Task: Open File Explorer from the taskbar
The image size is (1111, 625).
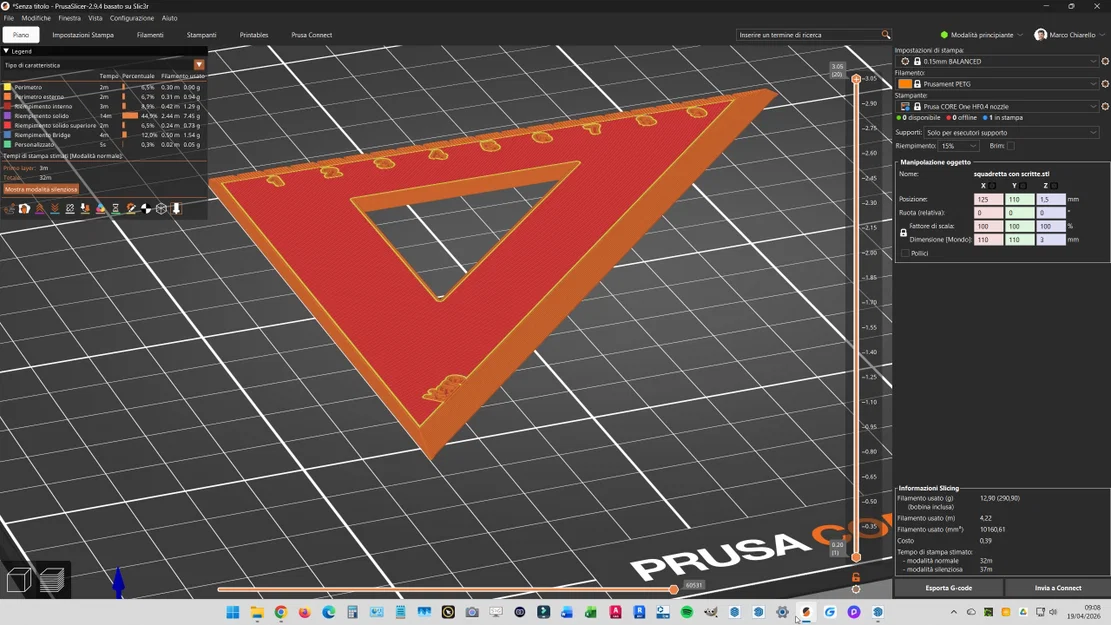Action: point(256,612)
